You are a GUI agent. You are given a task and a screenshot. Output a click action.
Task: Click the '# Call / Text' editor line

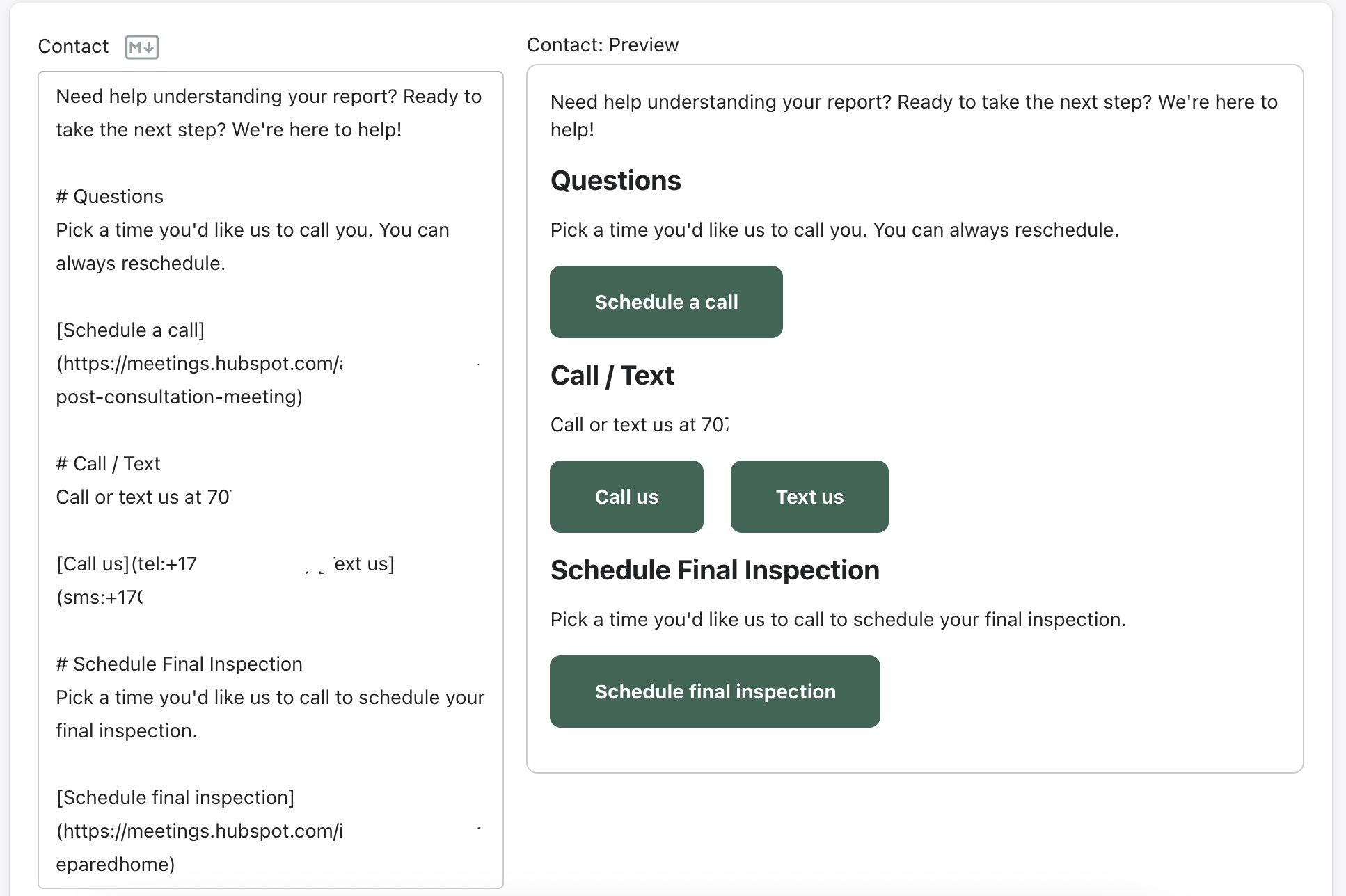(109, 463)
